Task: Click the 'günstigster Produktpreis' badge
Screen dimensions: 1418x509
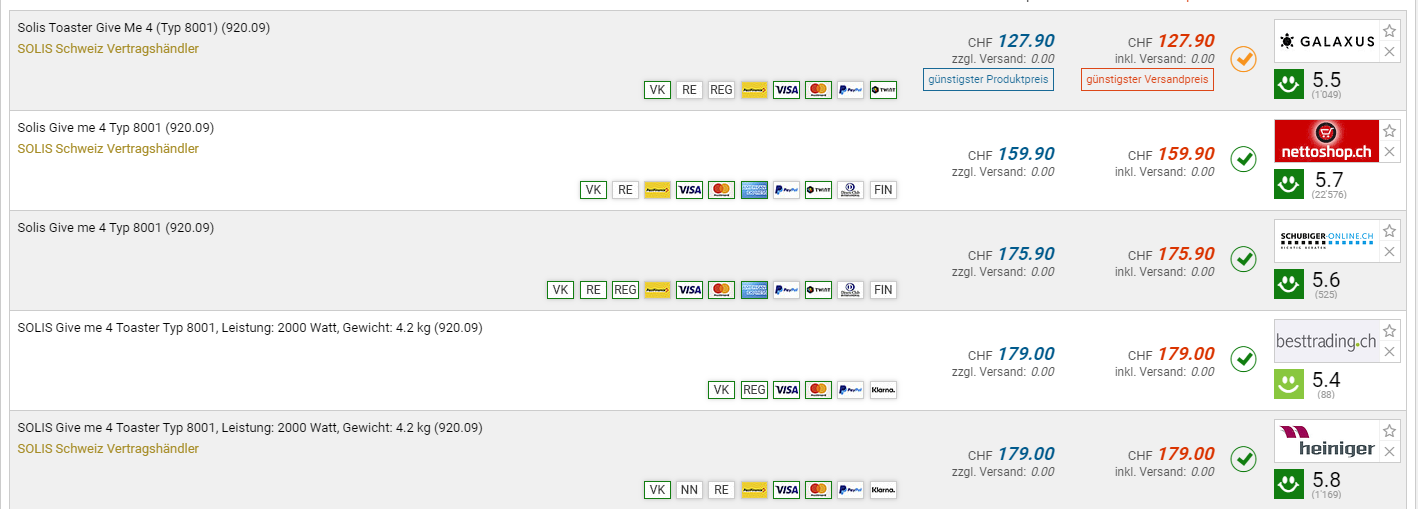Action: 988,79
